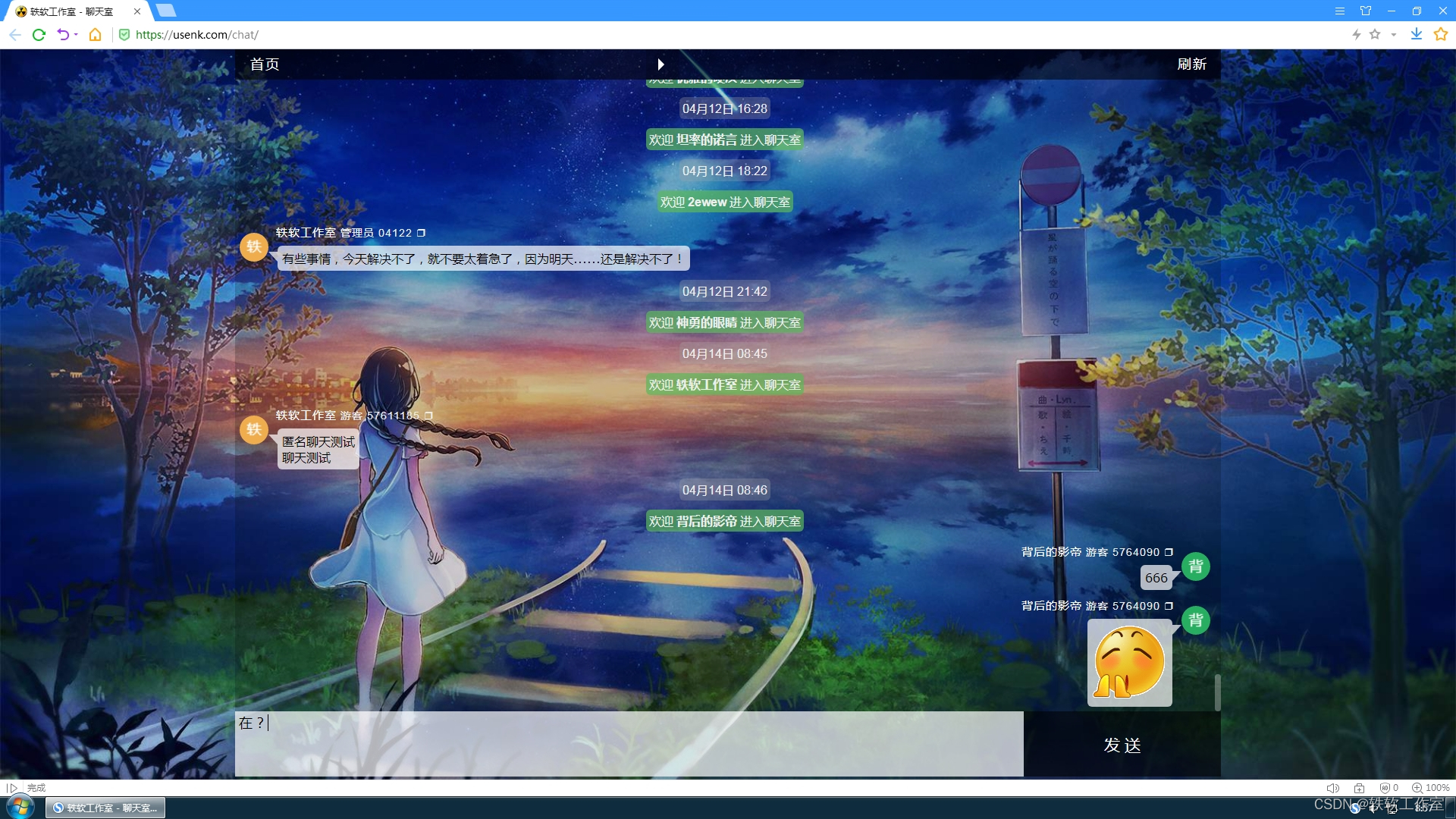Image resolution: width=1456 pixels, height=819 pixels.
Task: Open dropdown arrow next to undo icon
Action: [76, 35]
